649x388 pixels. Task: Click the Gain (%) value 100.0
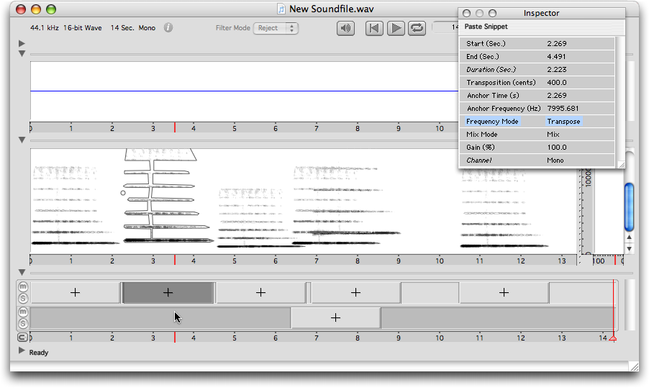pyautogui.click(x=557, y=147)
